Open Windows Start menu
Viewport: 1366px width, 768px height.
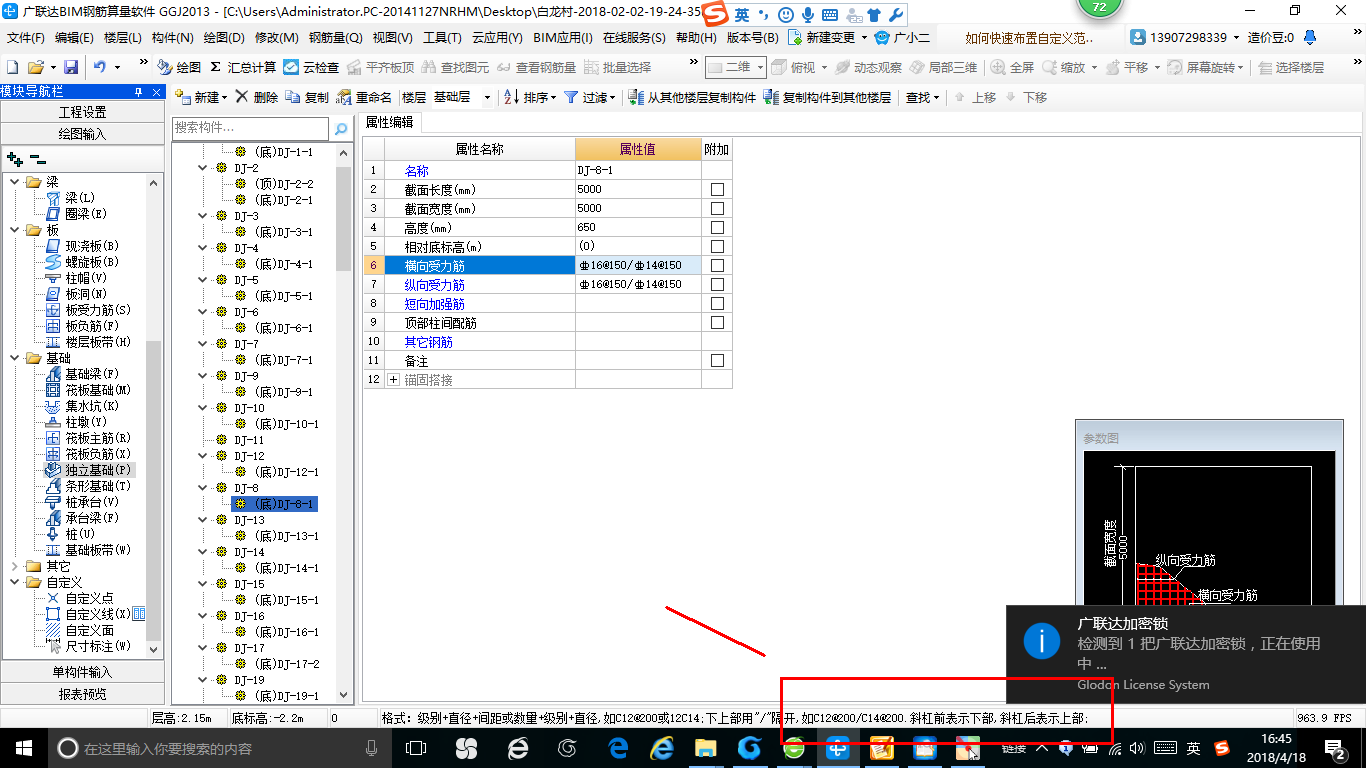(x=23, y=748)
